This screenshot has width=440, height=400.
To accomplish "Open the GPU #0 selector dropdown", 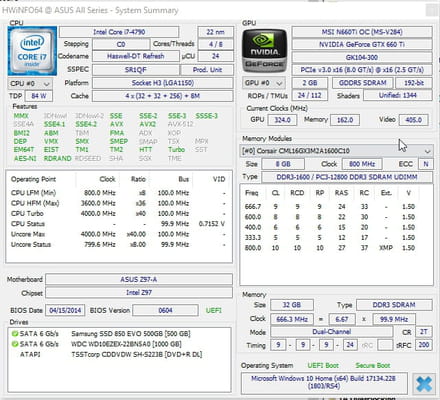I will (264, 83).
